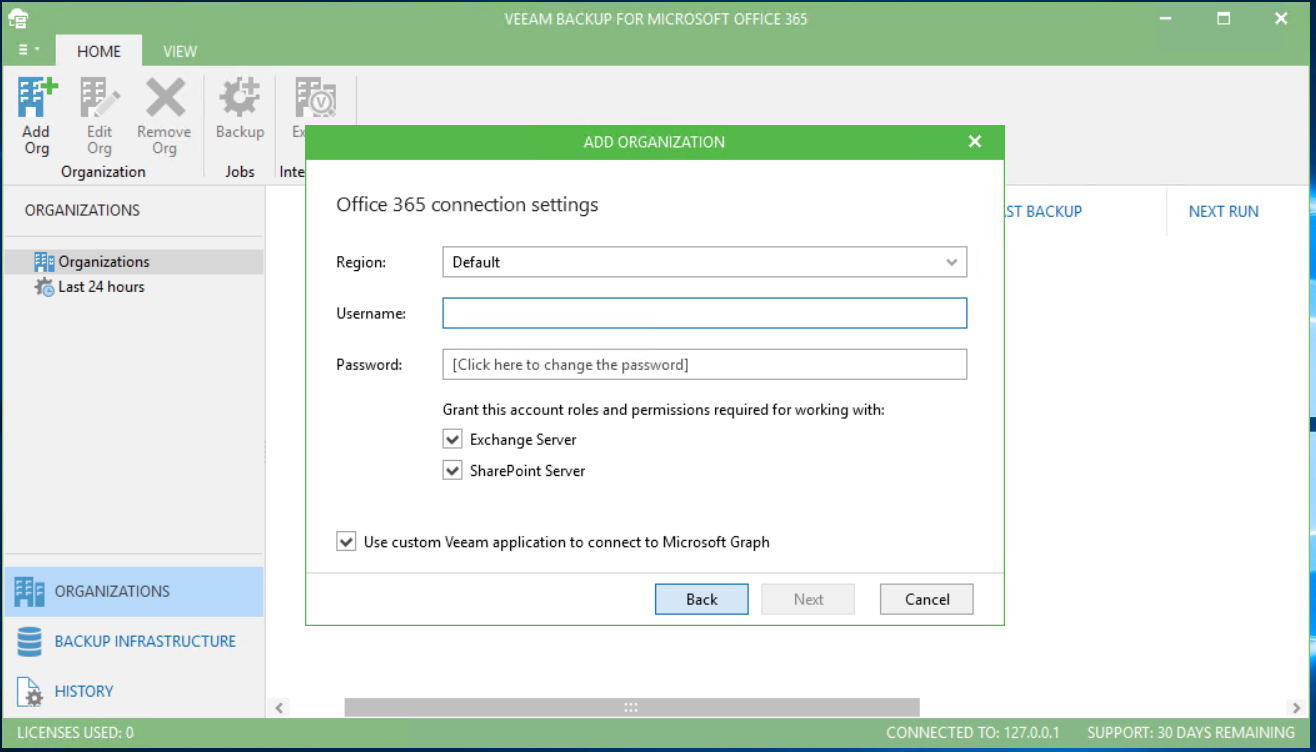Click the Office 365 connection settings heading
This screenshot has width=1316, height=752.
pos(467,205)
